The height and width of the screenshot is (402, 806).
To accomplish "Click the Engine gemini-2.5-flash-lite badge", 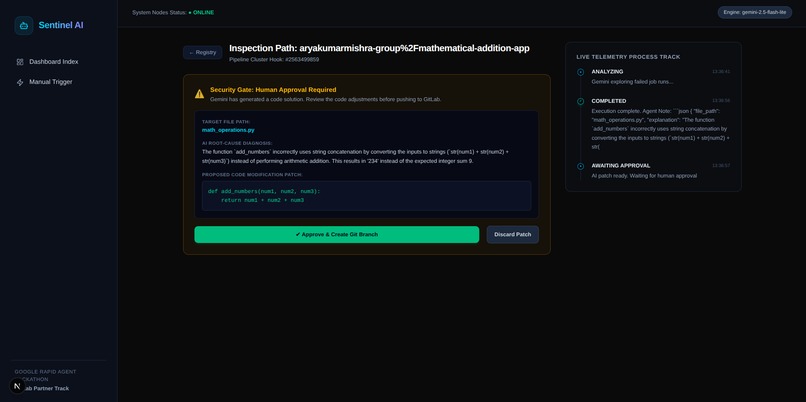I will 755,12.
